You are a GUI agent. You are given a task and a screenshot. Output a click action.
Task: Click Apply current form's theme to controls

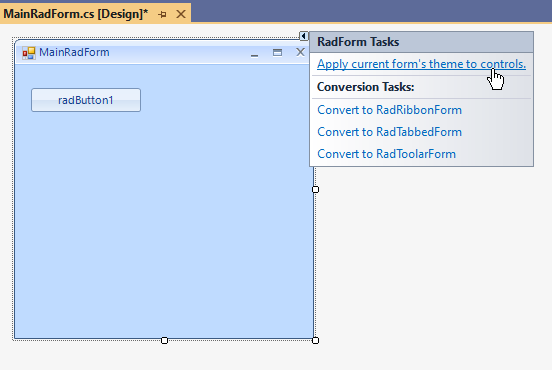click(x=421, y=64)
